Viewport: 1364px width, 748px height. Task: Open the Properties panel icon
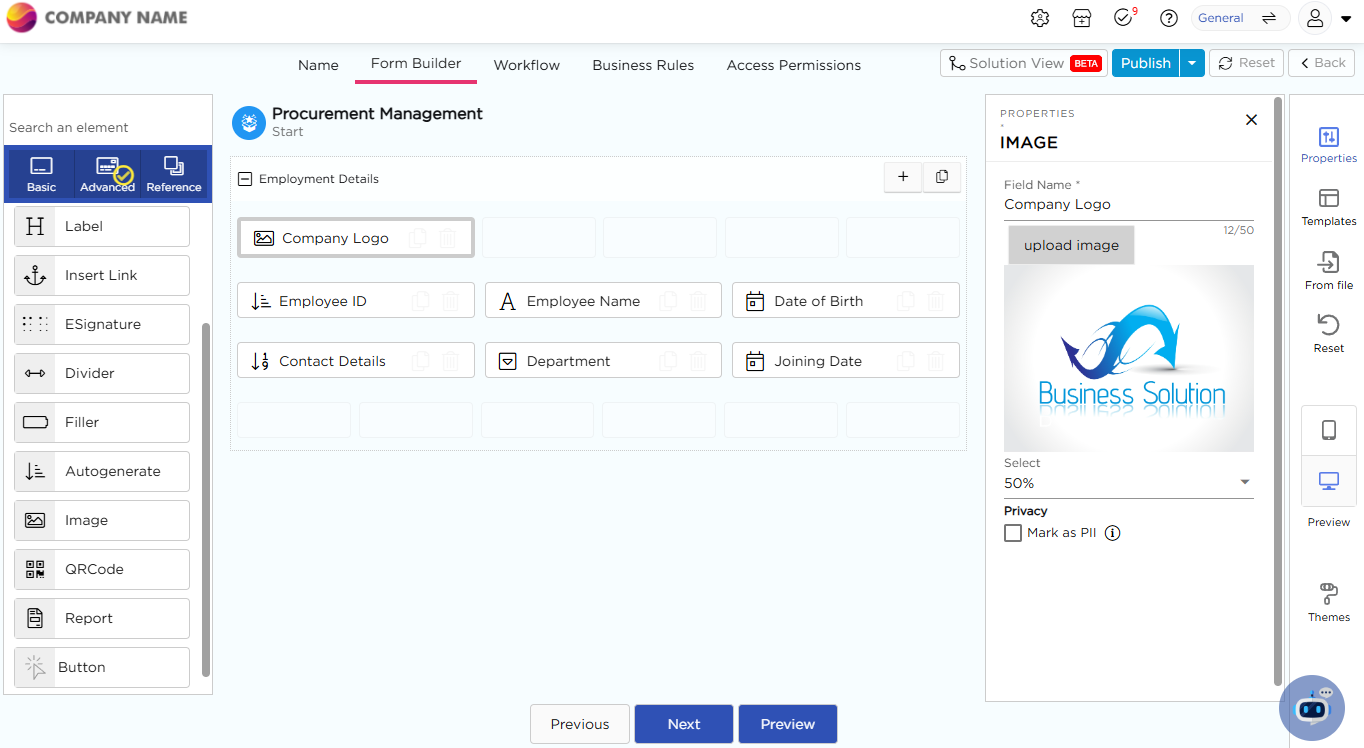1328,138
